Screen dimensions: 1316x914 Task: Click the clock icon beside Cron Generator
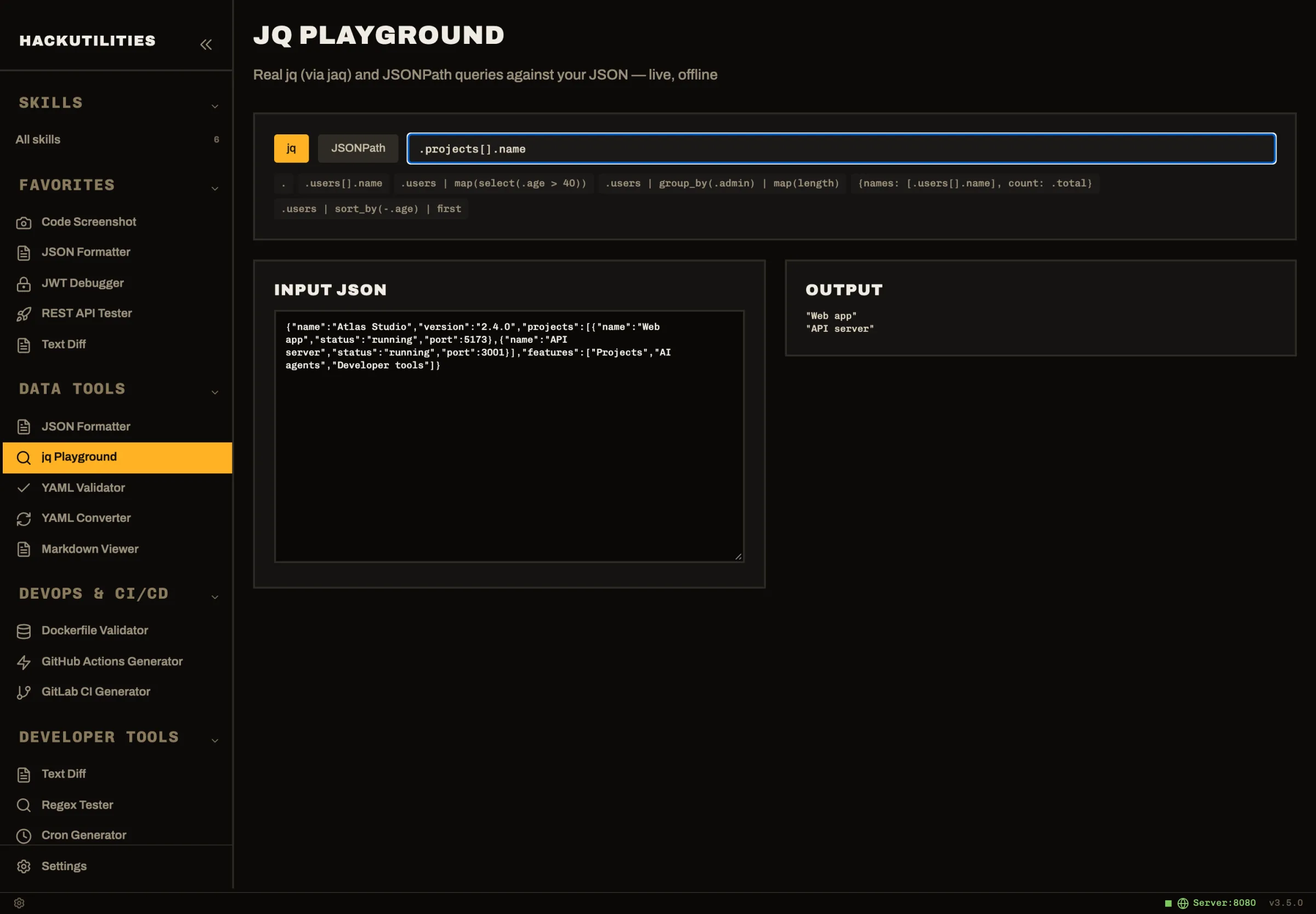[x=24, y=836]
